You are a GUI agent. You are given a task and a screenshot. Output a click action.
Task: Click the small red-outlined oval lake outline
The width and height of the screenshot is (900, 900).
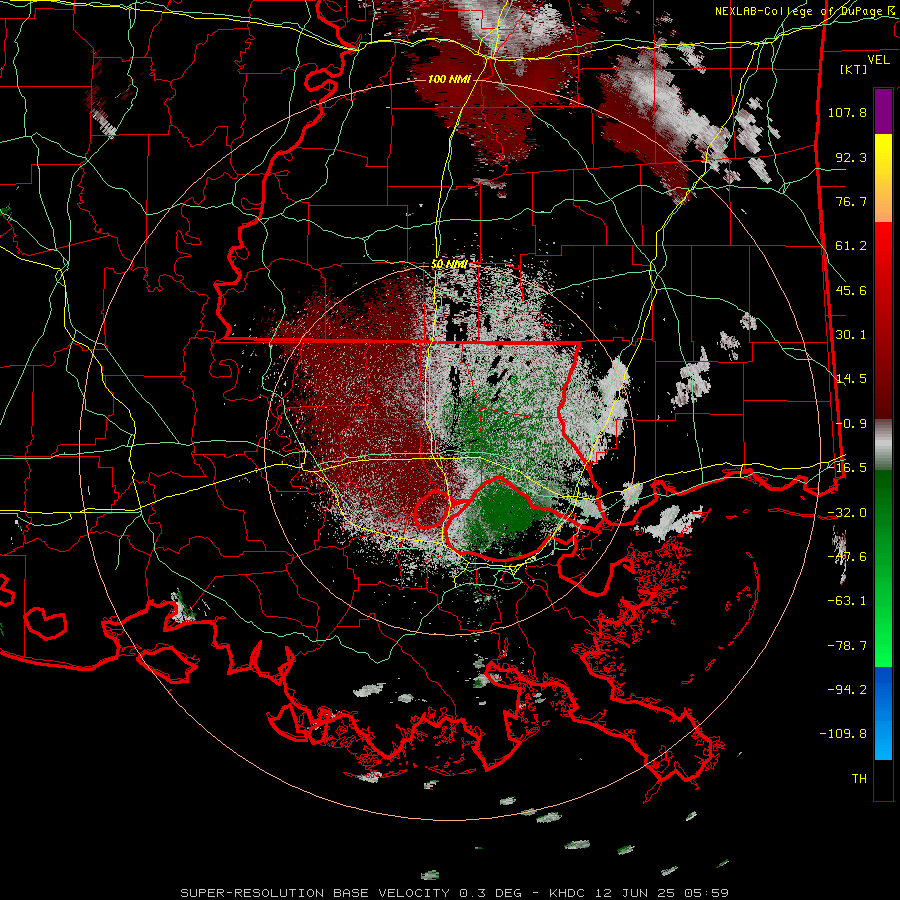coord(431,509)
